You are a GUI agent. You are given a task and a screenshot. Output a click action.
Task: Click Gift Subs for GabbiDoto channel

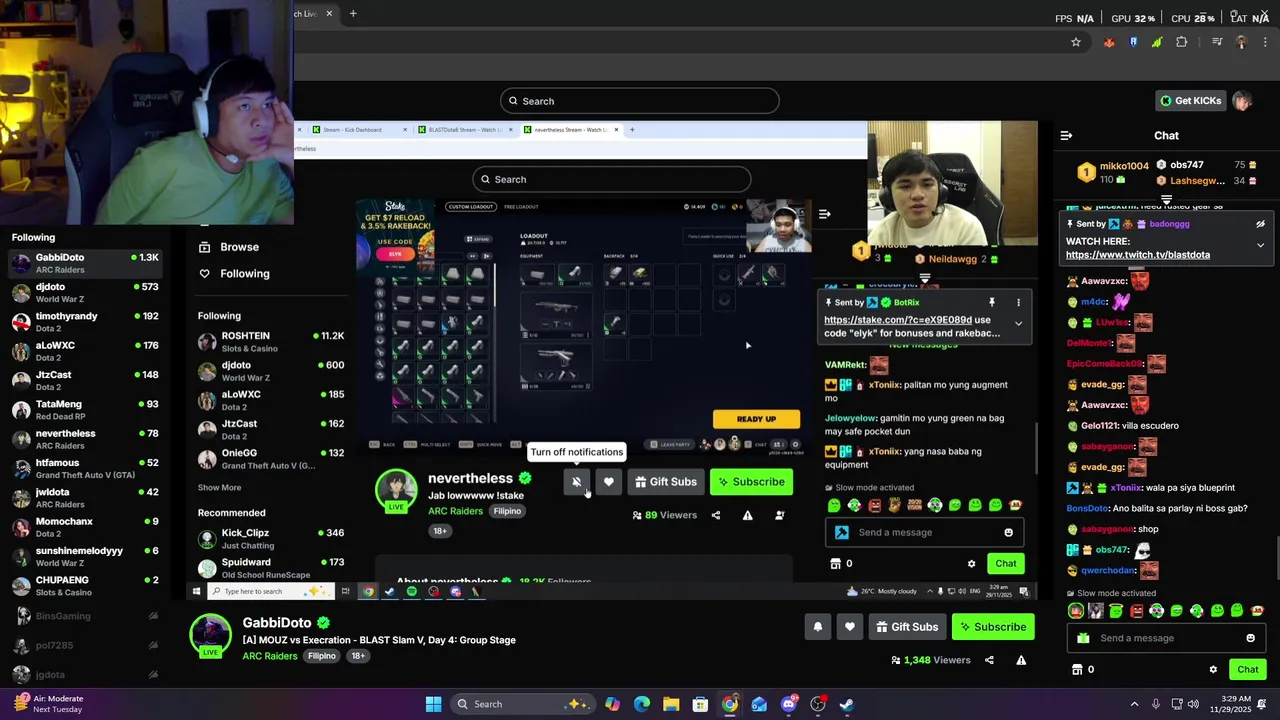coord(907,627)
